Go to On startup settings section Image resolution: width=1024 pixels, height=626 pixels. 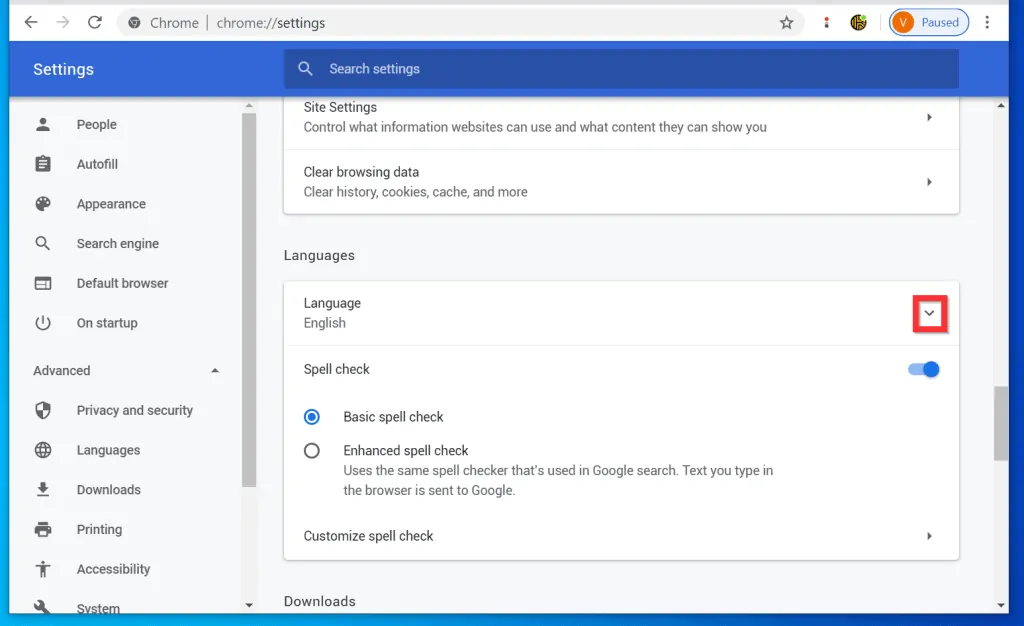pos(107,323)
